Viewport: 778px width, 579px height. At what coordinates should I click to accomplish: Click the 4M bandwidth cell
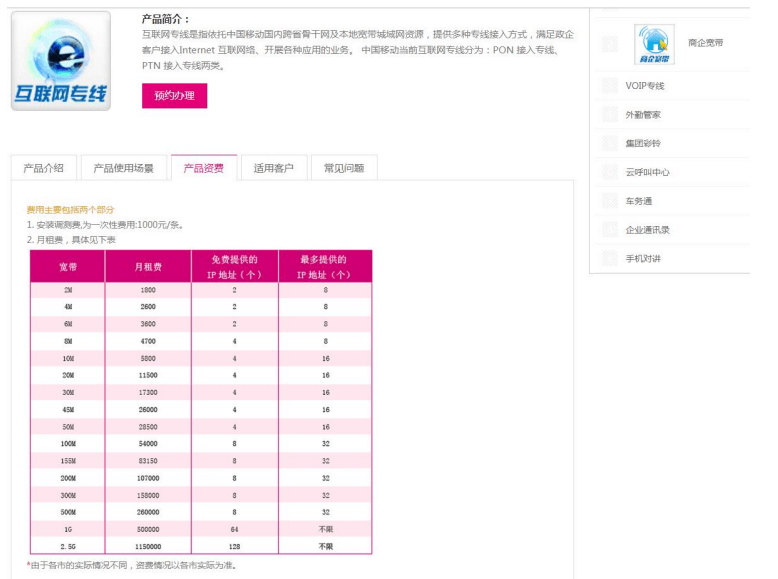tap(68, 307)
